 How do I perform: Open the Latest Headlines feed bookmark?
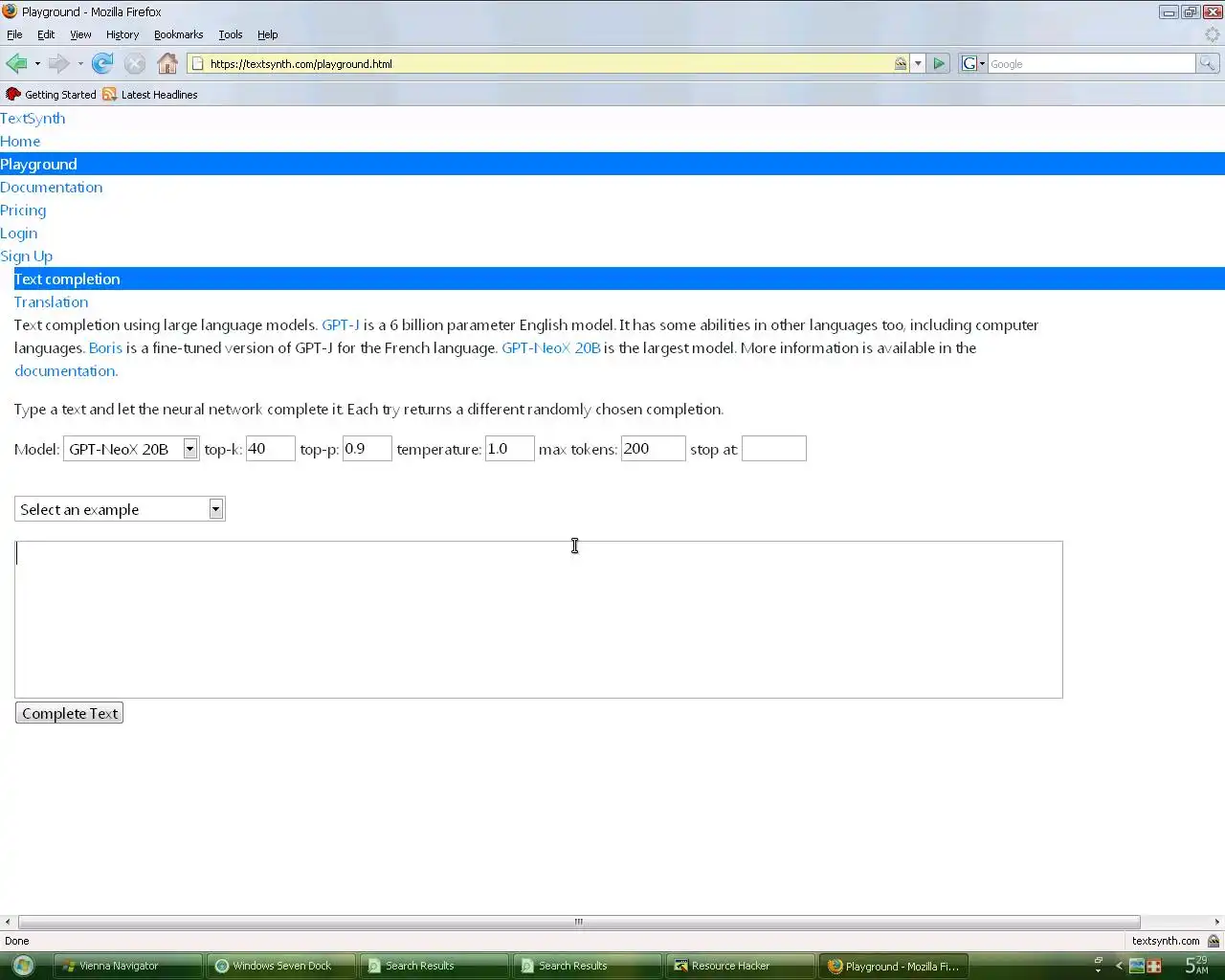tap(150, 95)
